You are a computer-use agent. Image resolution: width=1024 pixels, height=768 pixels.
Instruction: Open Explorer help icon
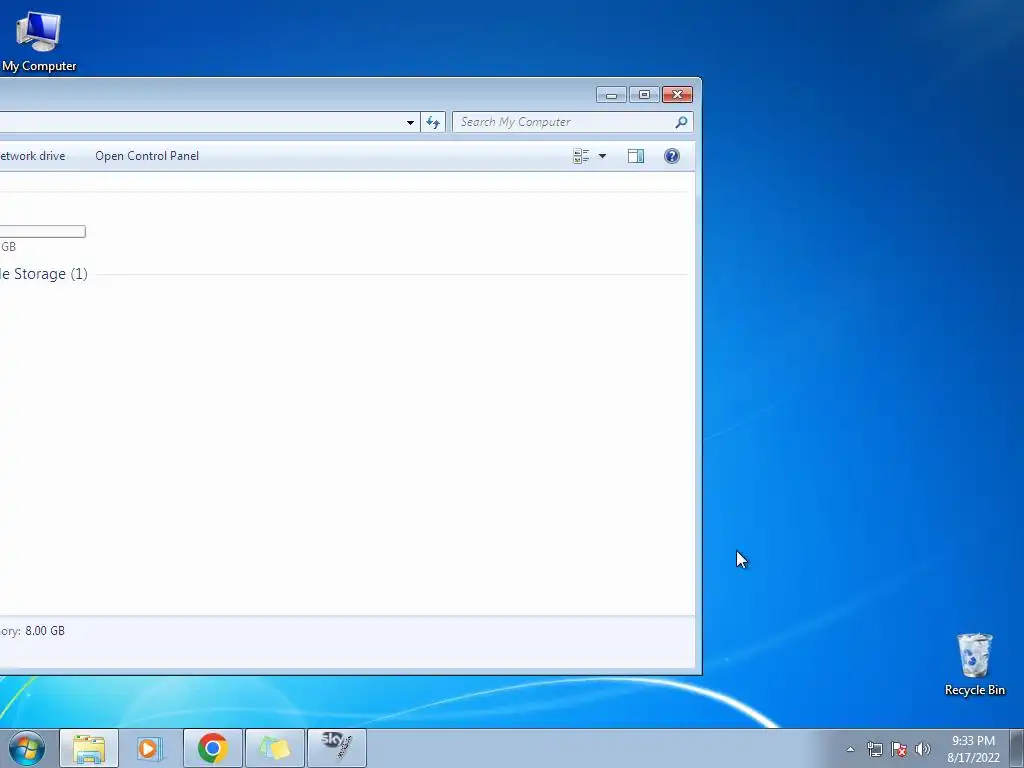pyautogui.click(x=672, y=156)
